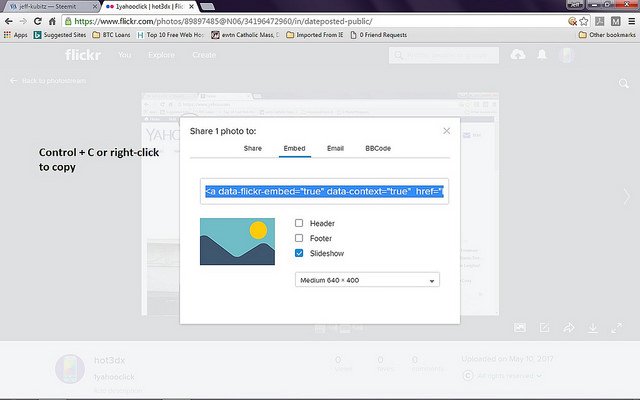Click the address bar URL

[223, 21]
